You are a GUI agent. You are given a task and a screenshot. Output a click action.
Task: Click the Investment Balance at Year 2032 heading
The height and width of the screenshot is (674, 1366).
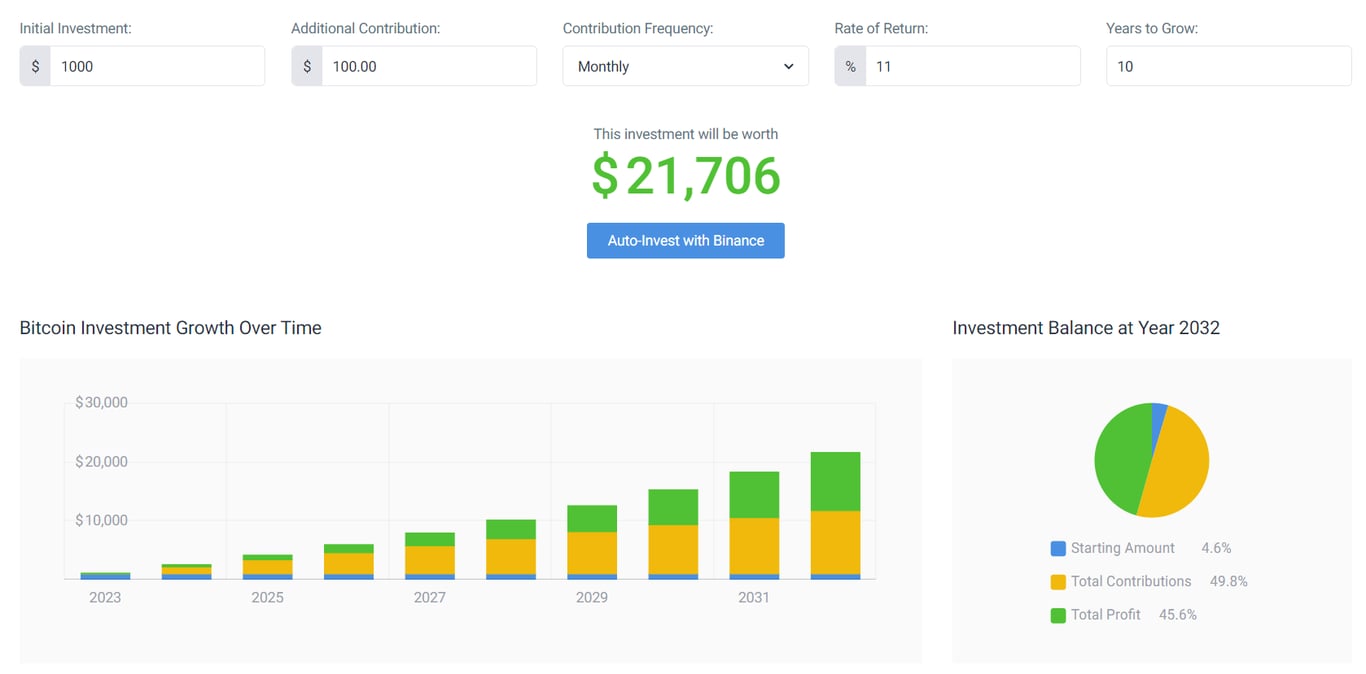point(1086,328)
